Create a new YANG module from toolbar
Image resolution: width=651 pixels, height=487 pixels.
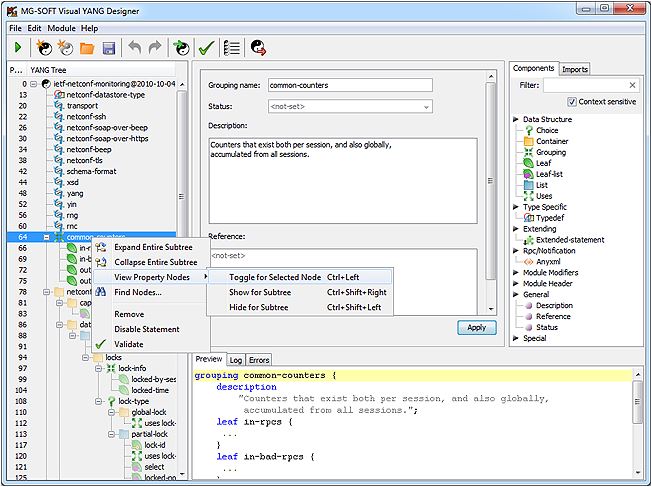tap(44, 48)
